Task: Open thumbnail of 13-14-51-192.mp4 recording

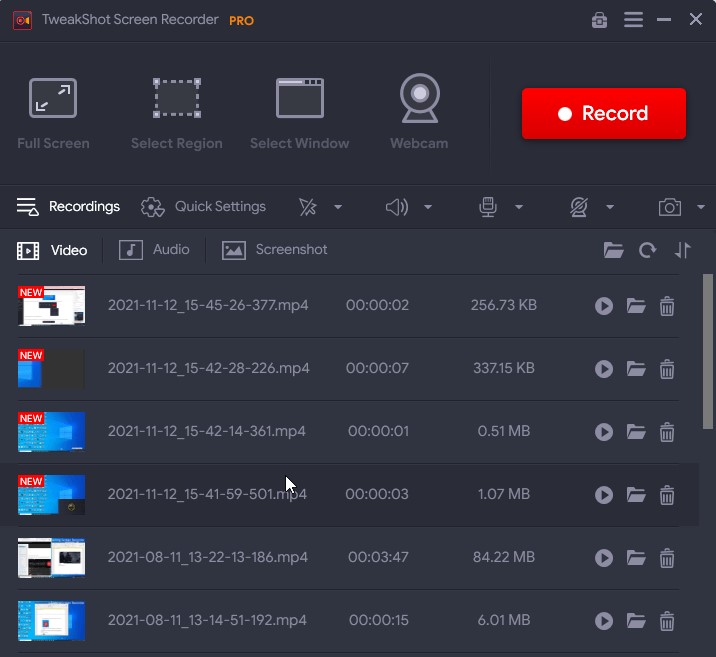Action: coord(51,621)
